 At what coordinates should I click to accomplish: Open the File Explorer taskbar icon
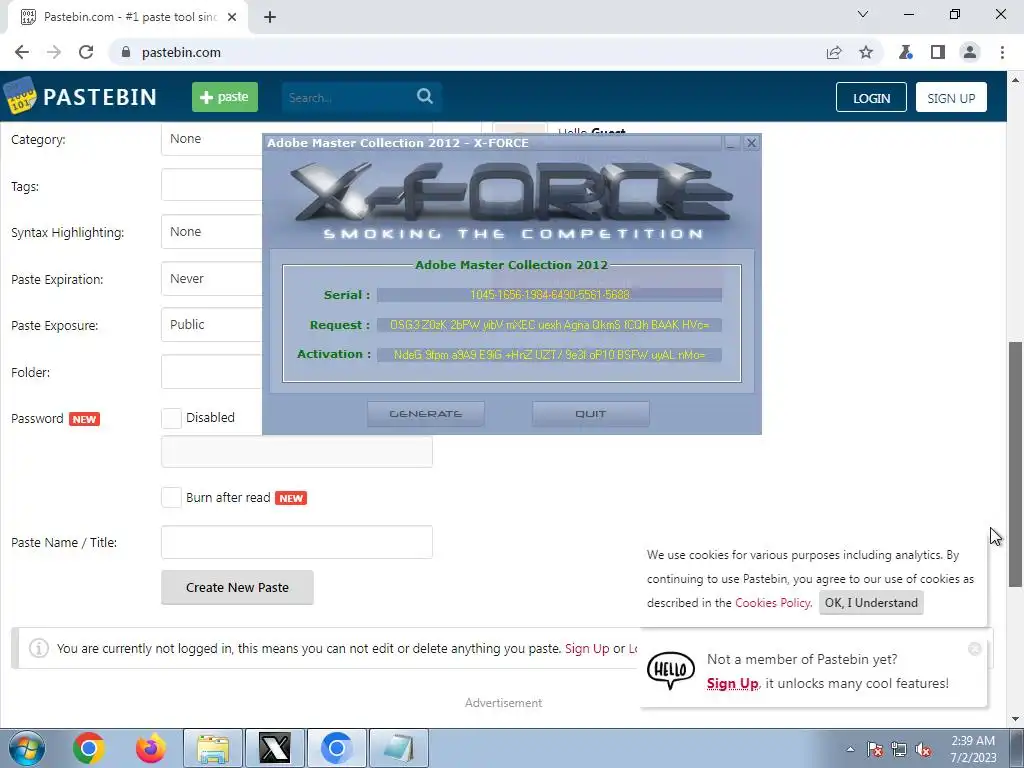click(x=213, y=748)
